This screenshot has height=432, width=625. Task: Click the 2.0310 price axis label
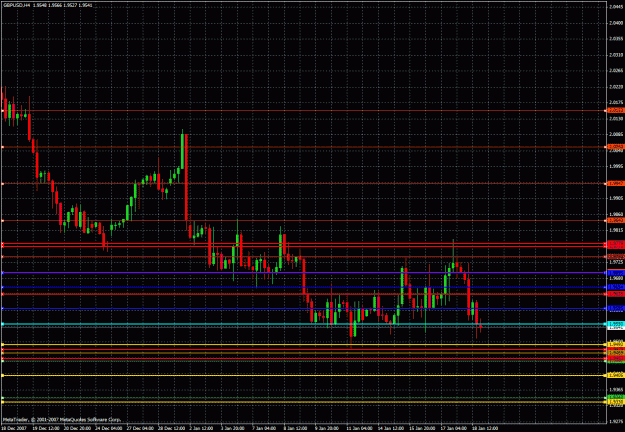coord(616,55)
